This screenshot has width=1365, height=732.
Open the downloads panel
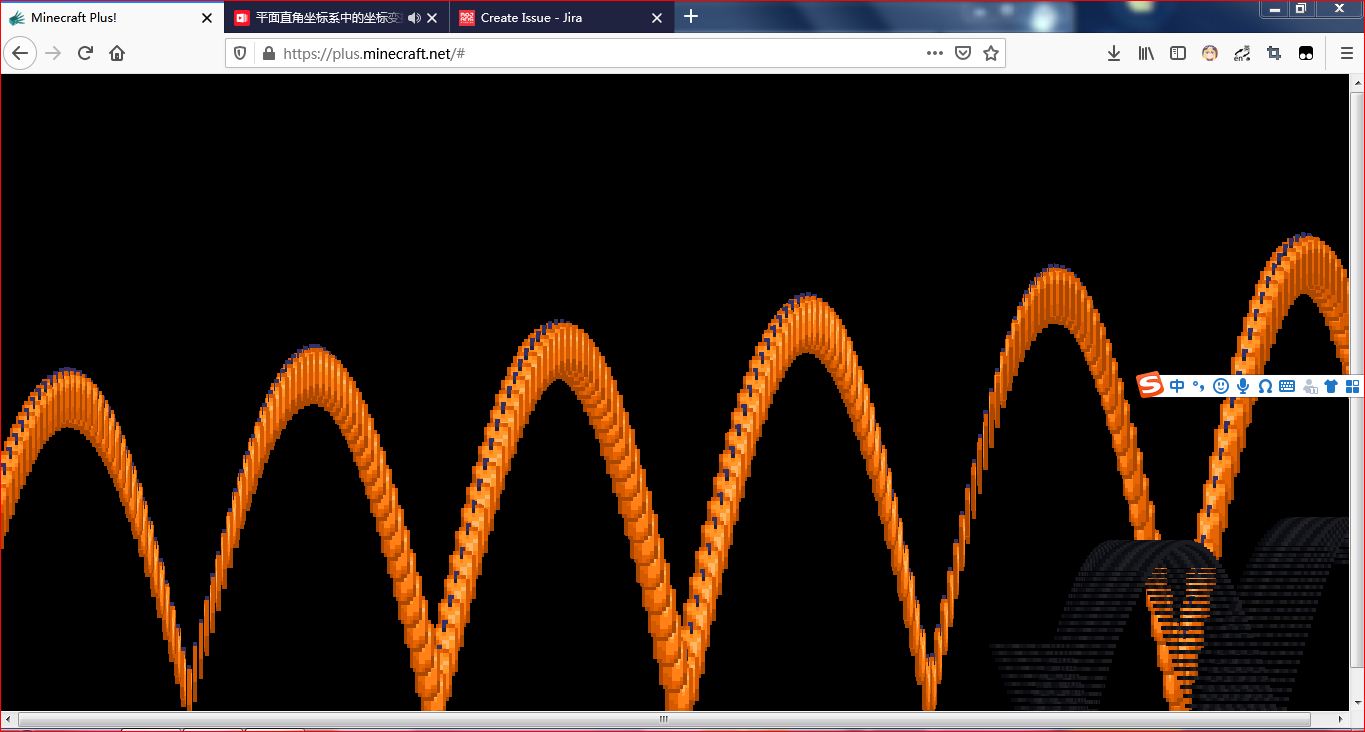[x=1113, y=53]
